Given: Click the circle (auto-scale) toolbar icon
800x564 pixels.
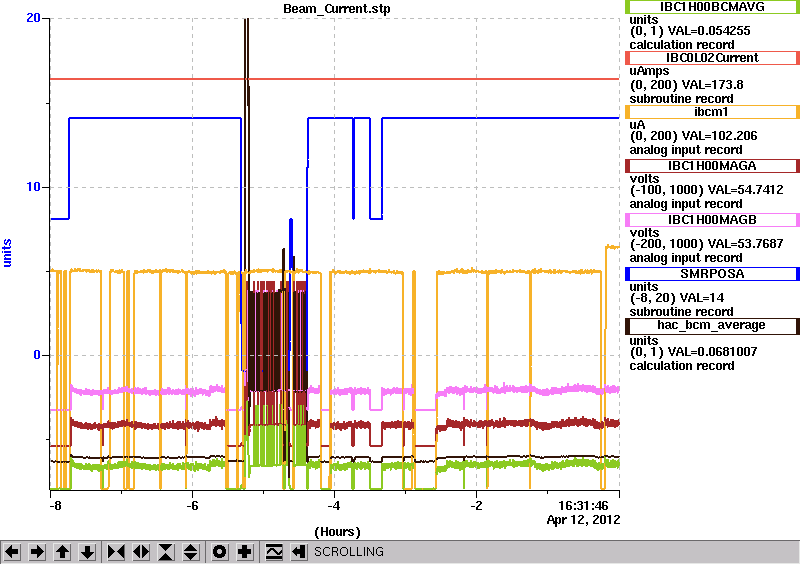Looking at the screenshot, I should click(x=219, y=552).
